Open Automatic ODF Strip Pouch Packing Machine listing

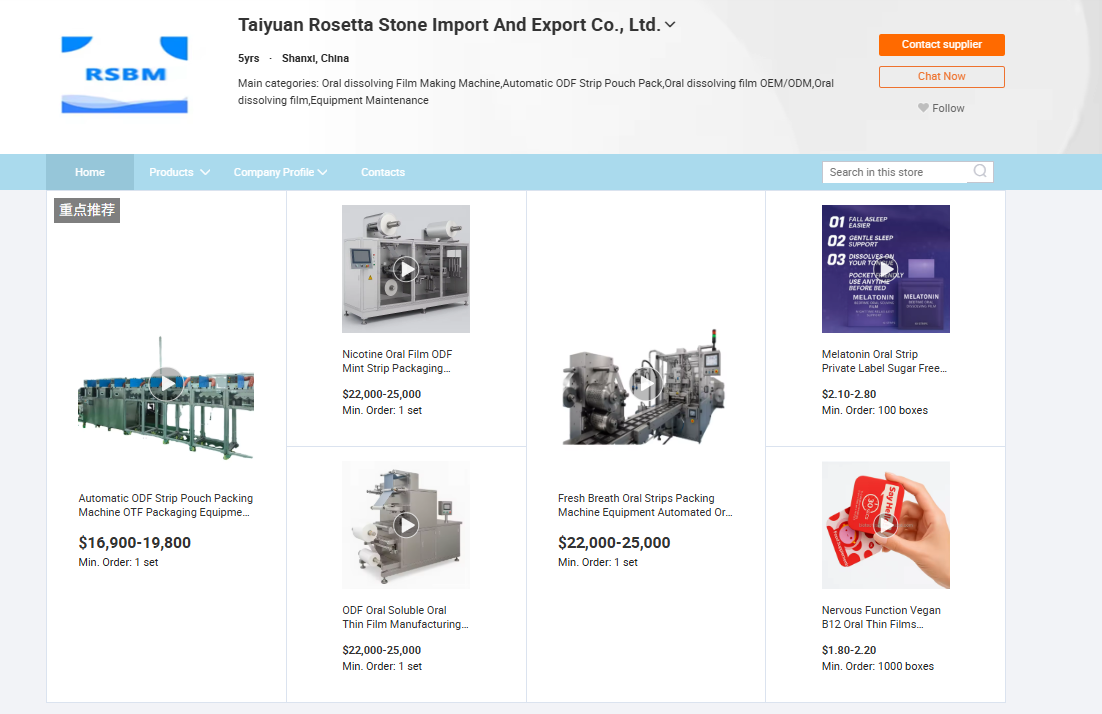(x=165, y=505)
